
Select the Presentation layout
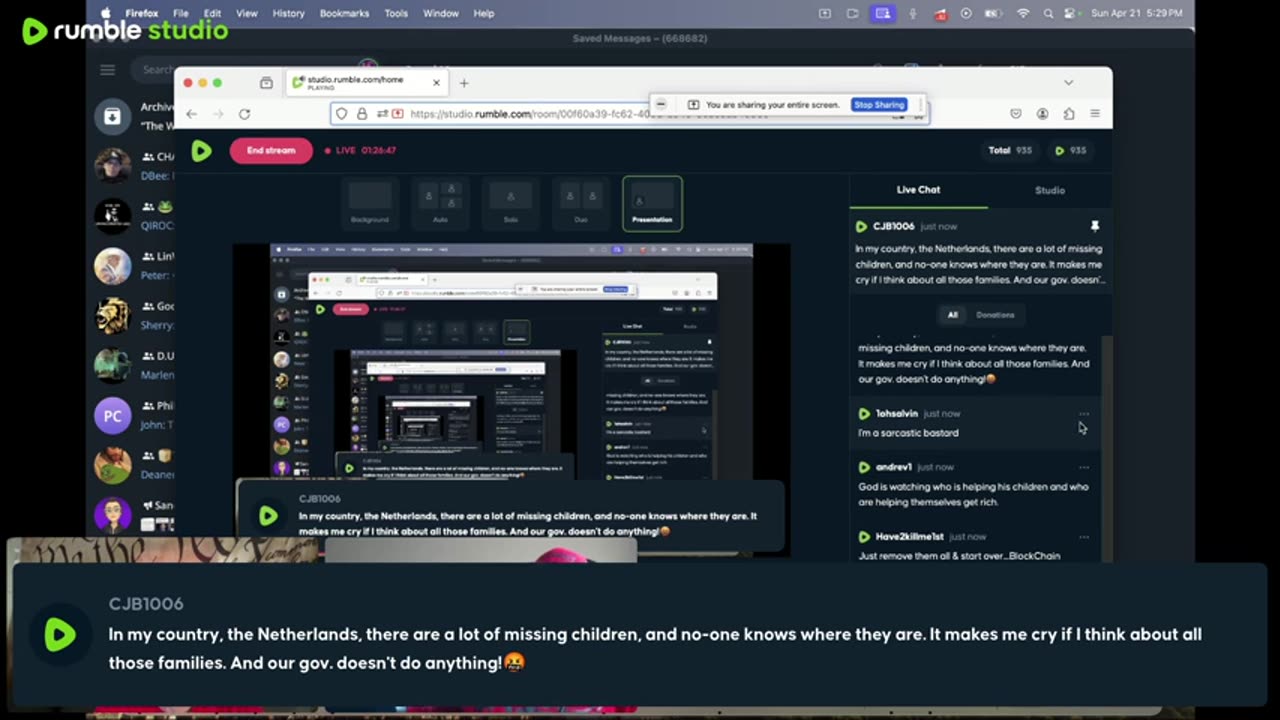652,203
